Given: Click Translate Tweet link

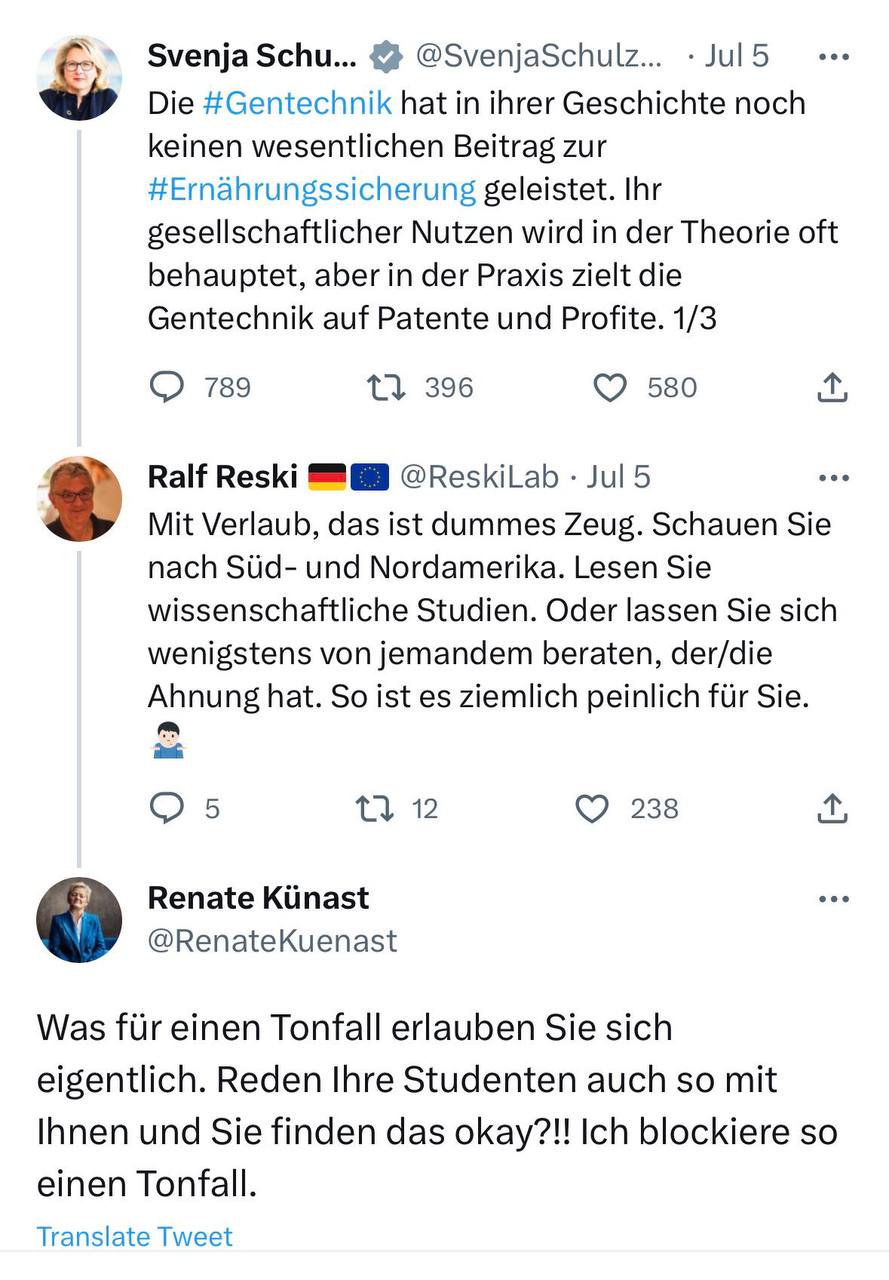Looking at the screenshot, I should point(134,1237).
